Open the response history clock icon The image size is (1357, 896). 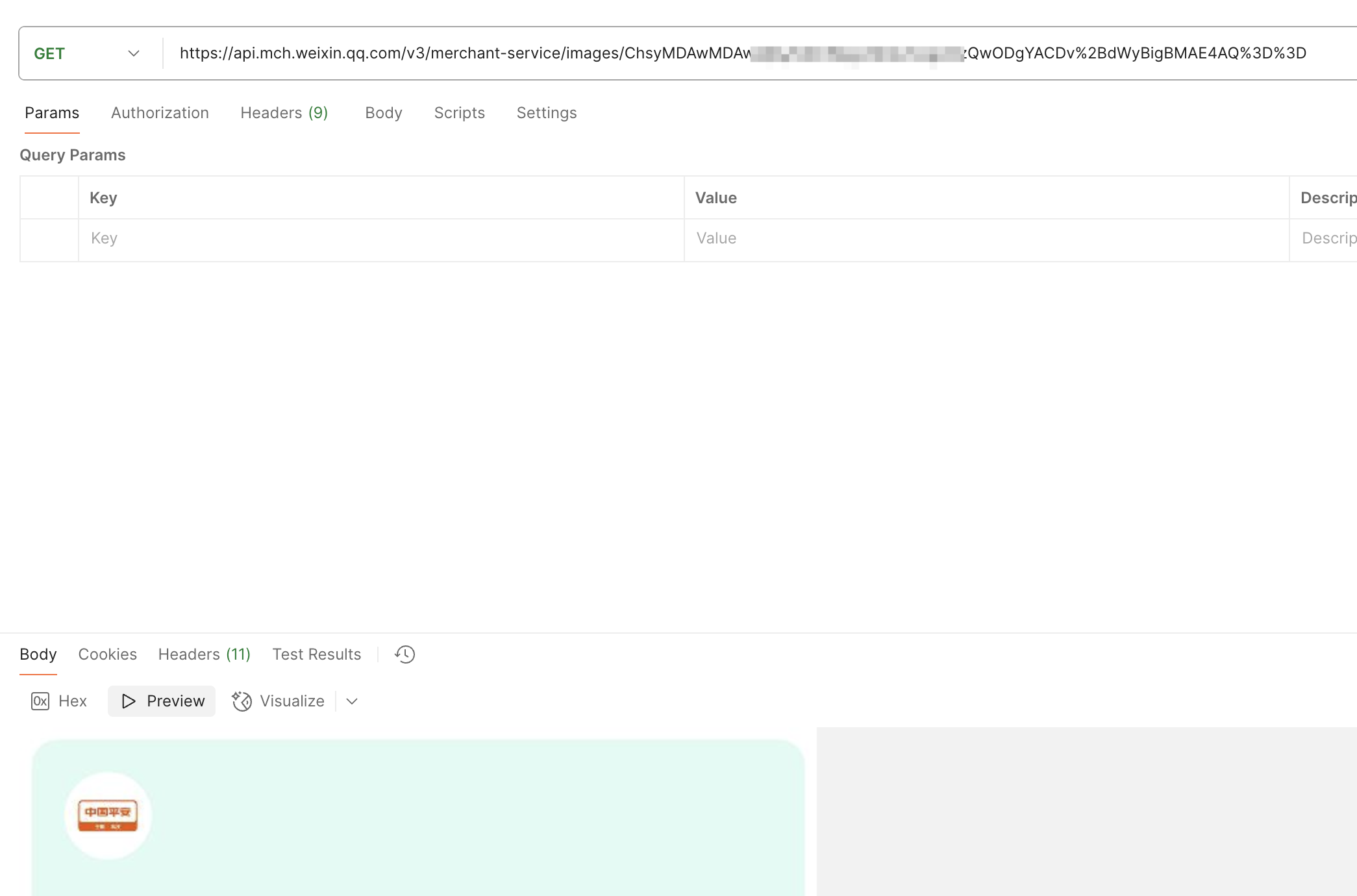pos(405,654)
